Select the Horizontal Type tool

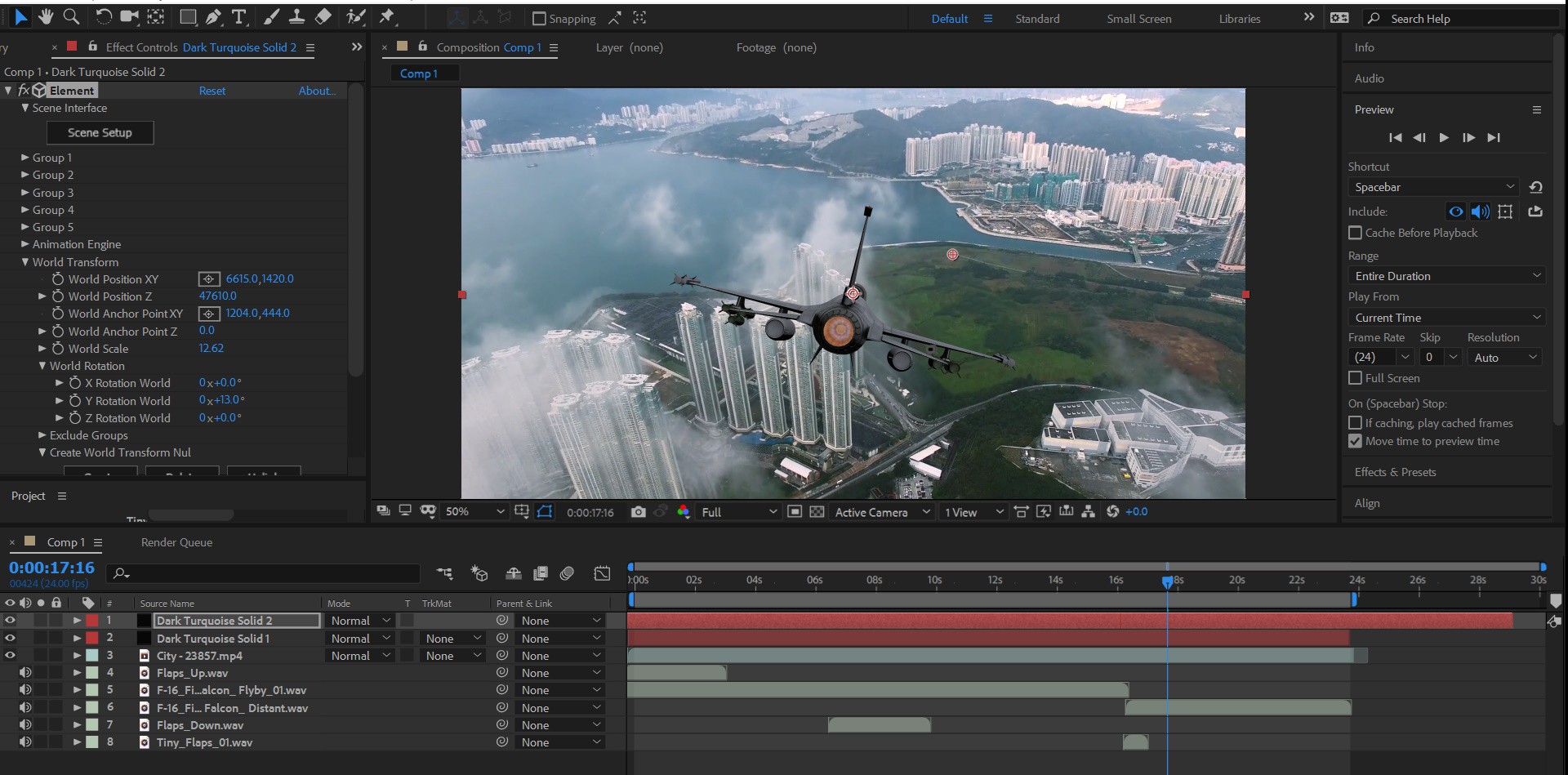[239, 16]
